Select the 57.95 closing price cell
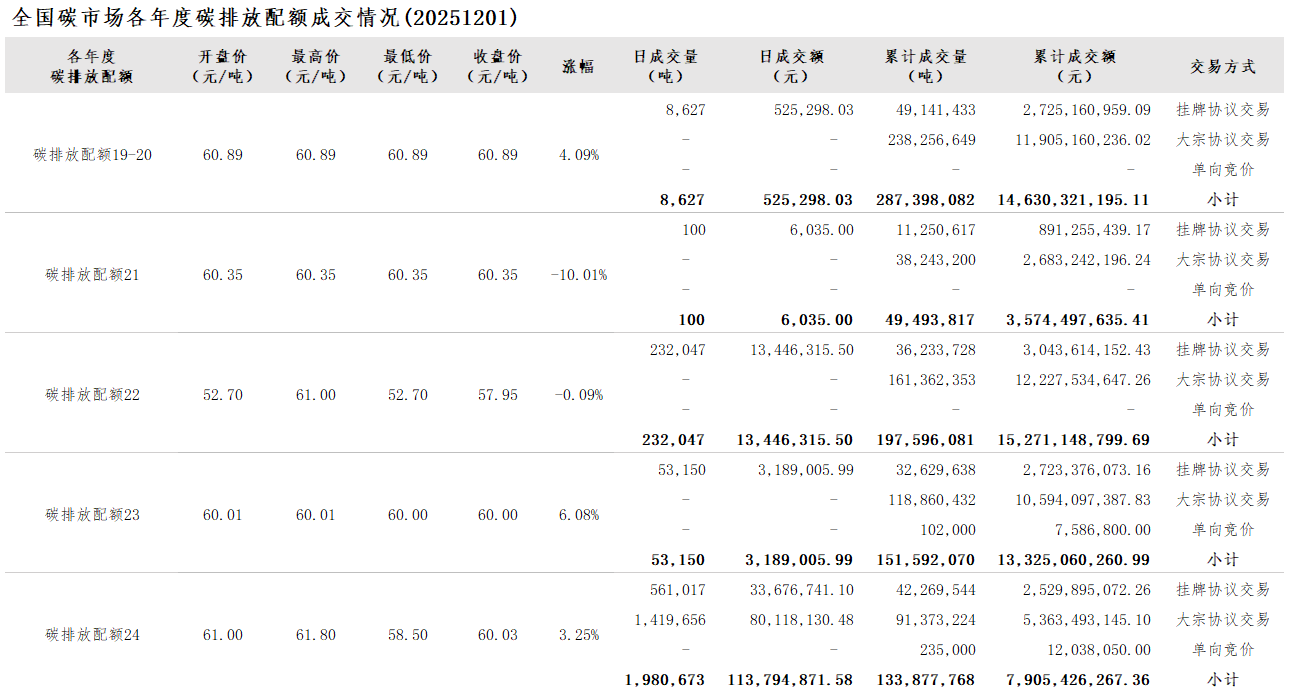1291x694 pixels. click(498, 395)
